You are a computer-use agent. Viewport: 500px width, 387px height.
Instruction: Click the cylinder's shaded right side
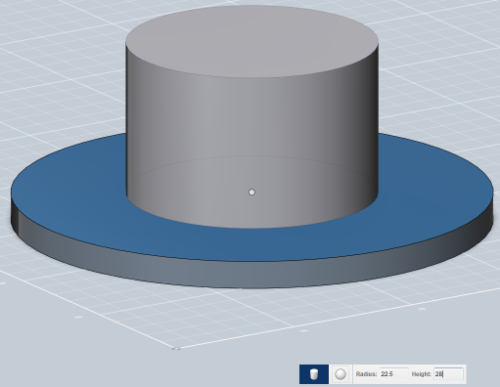360,133
